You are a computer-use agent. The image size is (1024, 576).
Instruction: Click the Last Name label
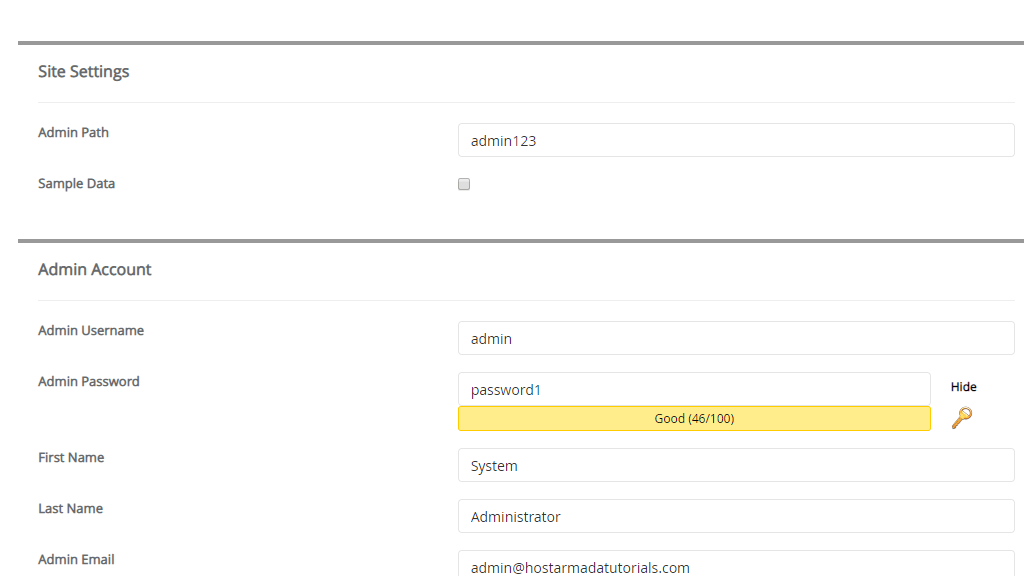(x=70, y=509)
